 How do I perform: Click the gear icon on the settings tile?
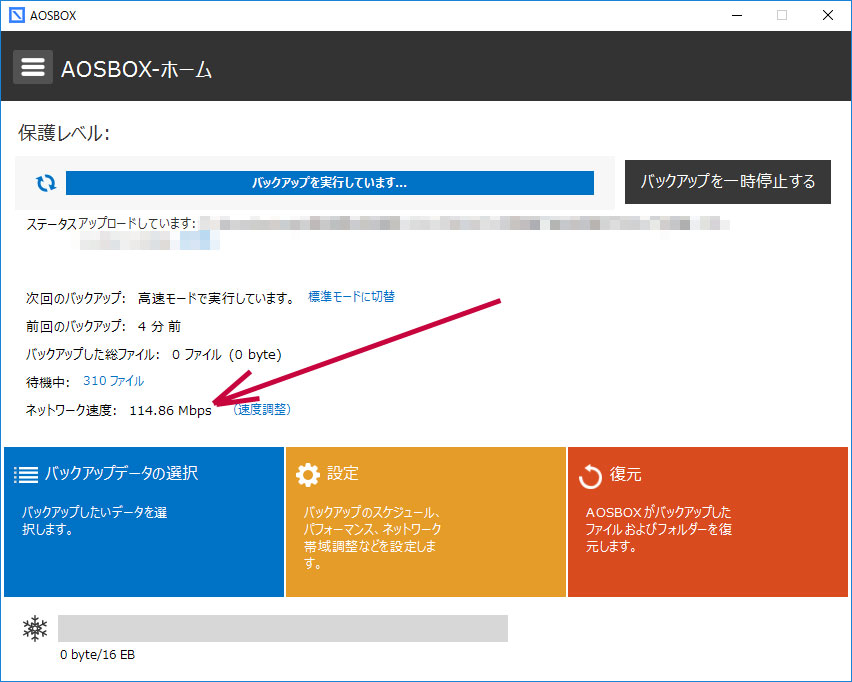[x=308, y=474]
